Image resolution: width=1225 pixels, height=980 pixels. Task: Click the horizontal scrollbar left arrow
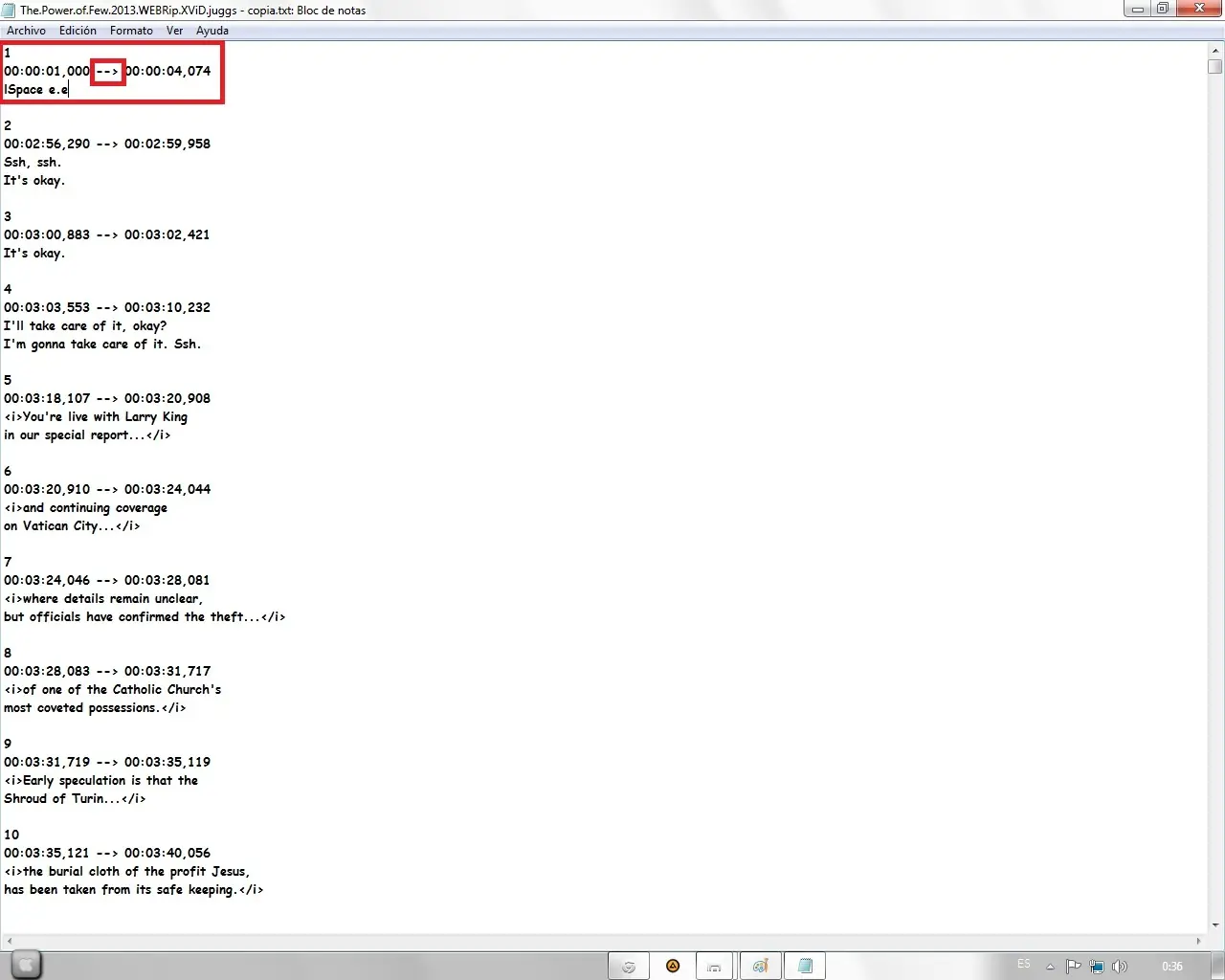[x=10, y=942]
